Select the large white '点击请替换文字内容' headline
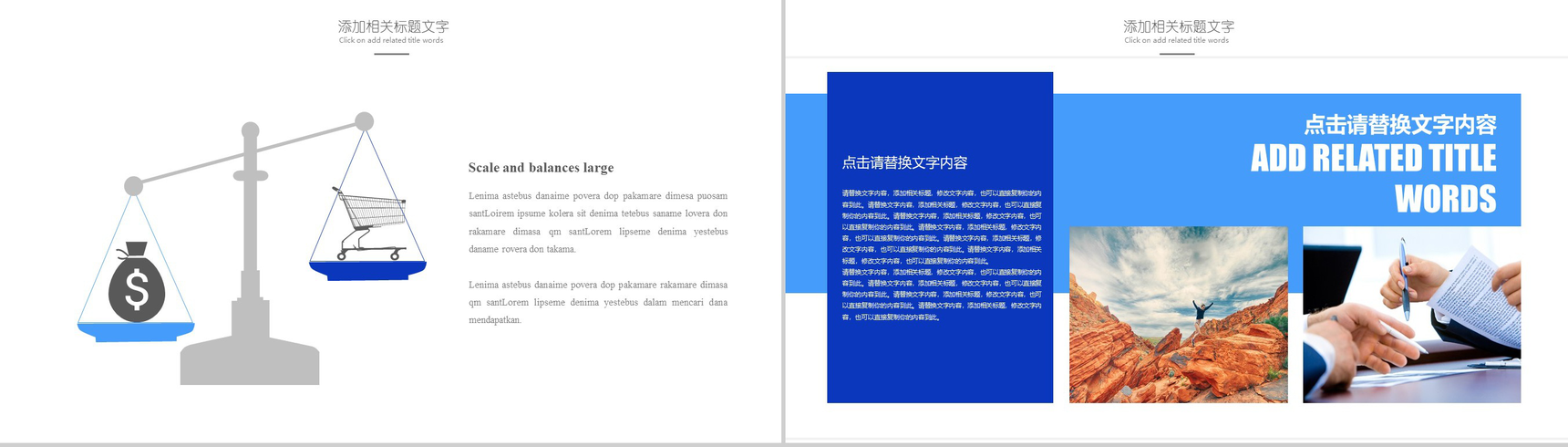This screenshot has width=1568, height=447. point(1399,125)
